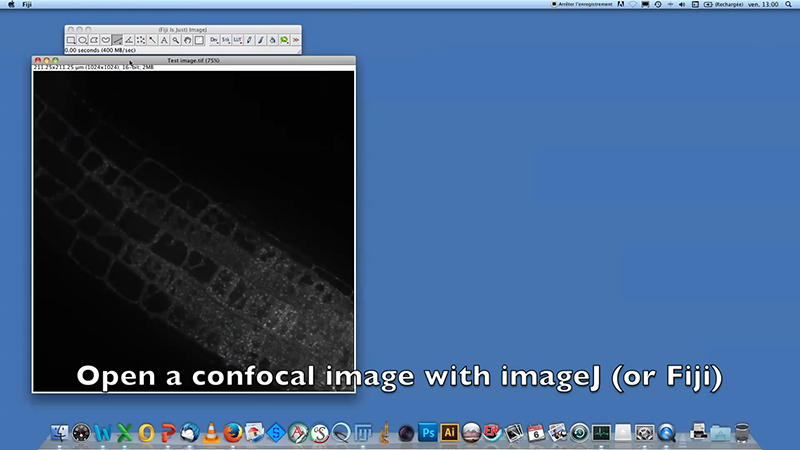Open Dashboard from the dock
This screenshot has height=450, width=800.
click(x=81, y=433)
